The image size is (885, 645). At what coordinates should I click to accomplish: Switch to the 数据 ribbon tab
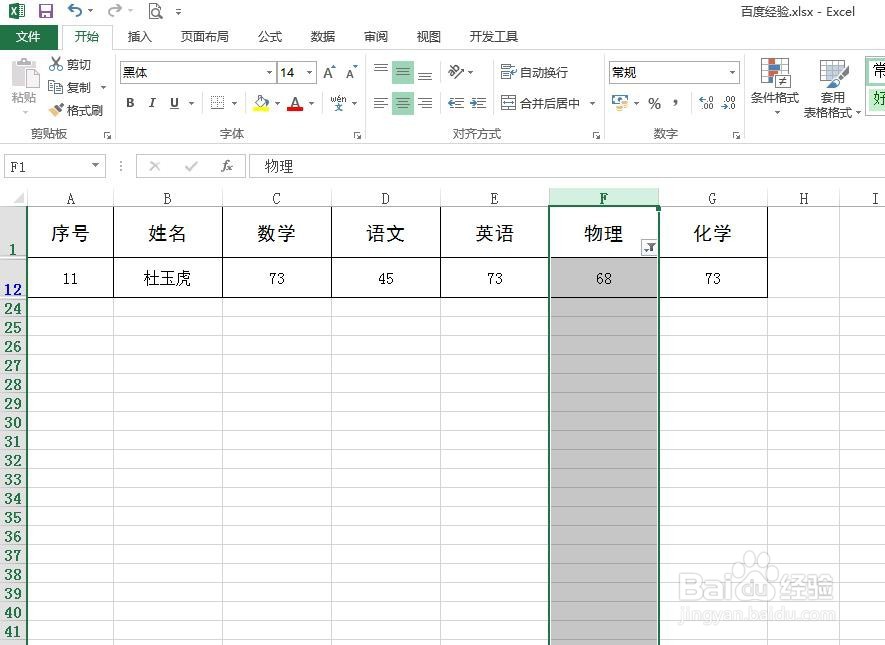[321, 36]
